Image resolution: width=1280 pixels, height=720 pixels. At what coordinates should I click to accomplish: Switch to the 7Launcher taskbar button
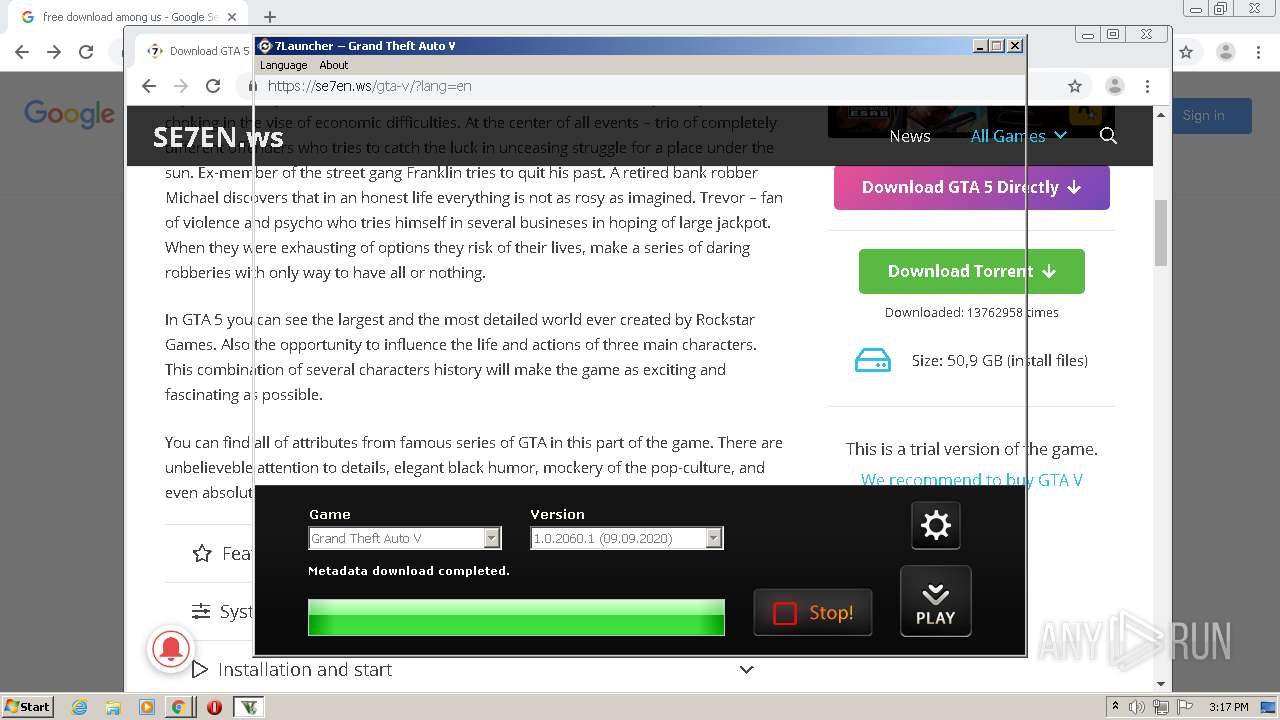click(x=249, y=707)
